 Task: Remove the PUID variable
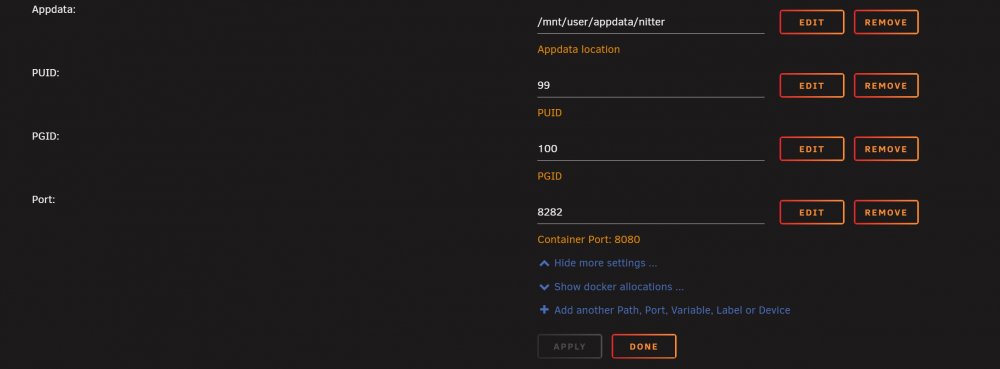tap(886, 85)
